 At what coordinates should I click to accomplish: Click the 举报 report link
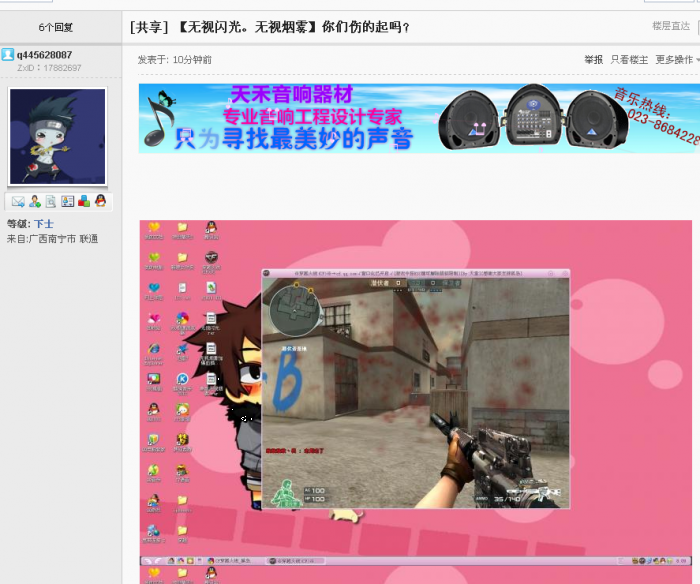(x=594, y=59)
